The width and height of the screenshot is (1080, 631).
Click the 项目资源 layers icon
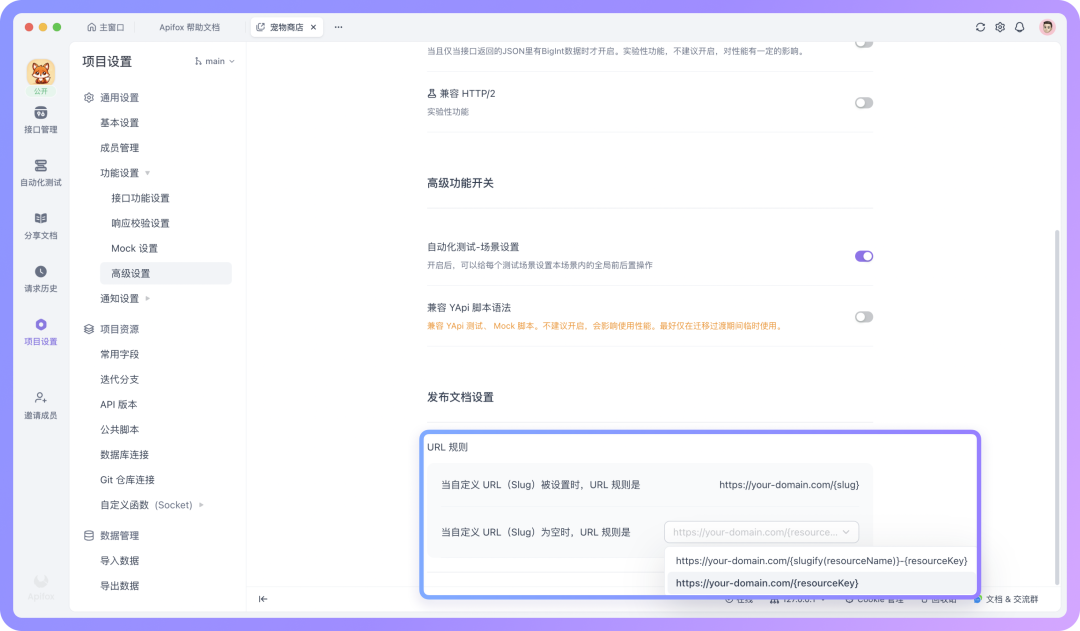[x=89, y=329]
